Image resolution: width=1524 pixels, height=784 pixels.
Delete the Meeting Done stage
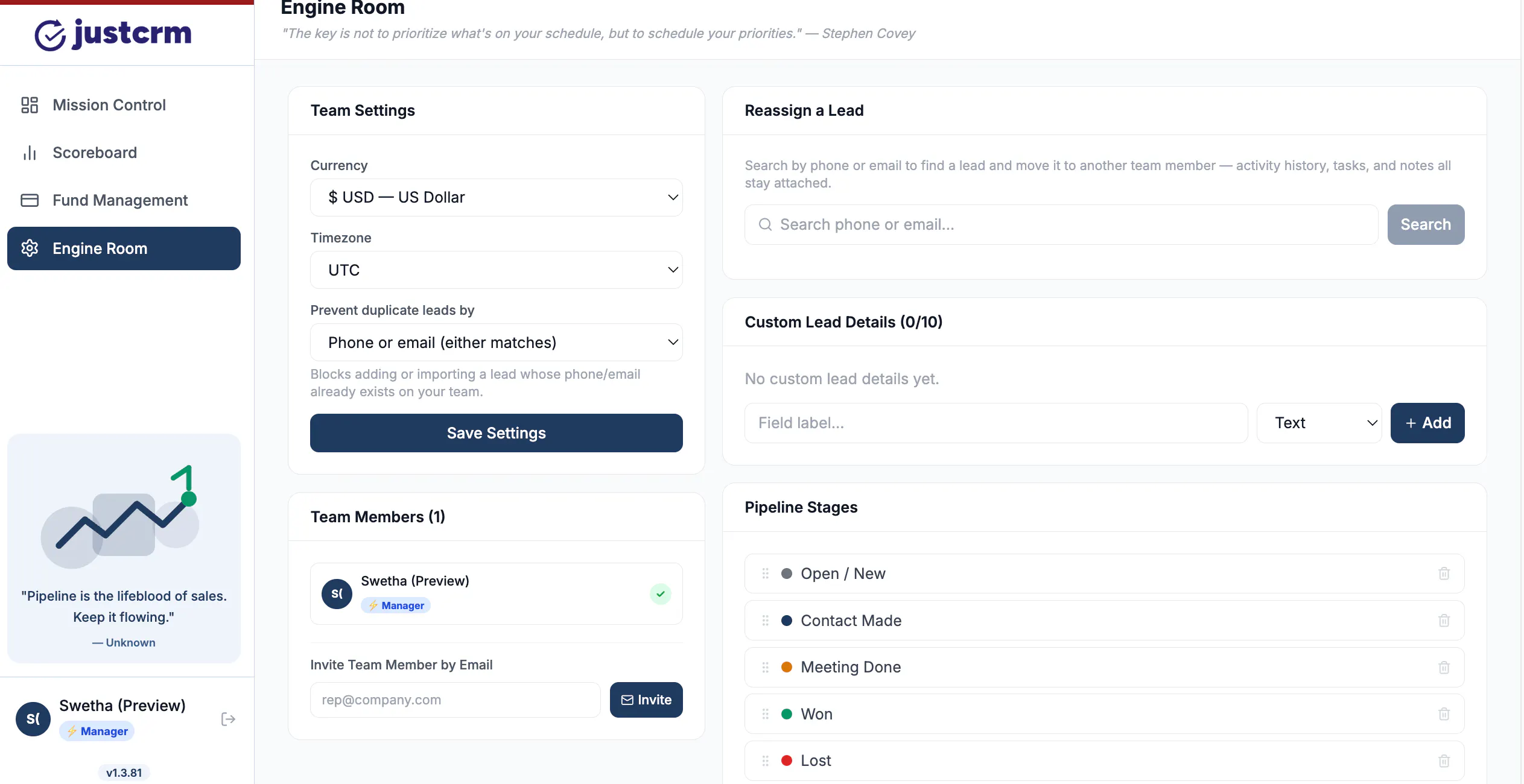pyautogui.click(x=1444, y=667)
